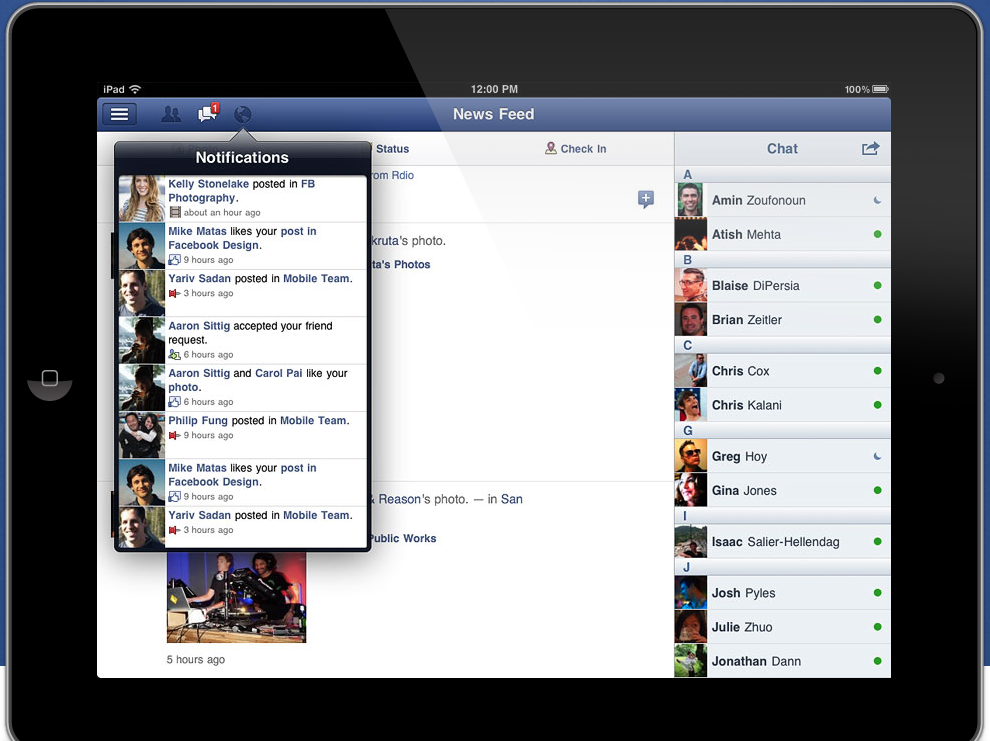Tap the 12:00 PM clock in status bar
The width and height of the screenshot is (990, 741).
[494, 89]
